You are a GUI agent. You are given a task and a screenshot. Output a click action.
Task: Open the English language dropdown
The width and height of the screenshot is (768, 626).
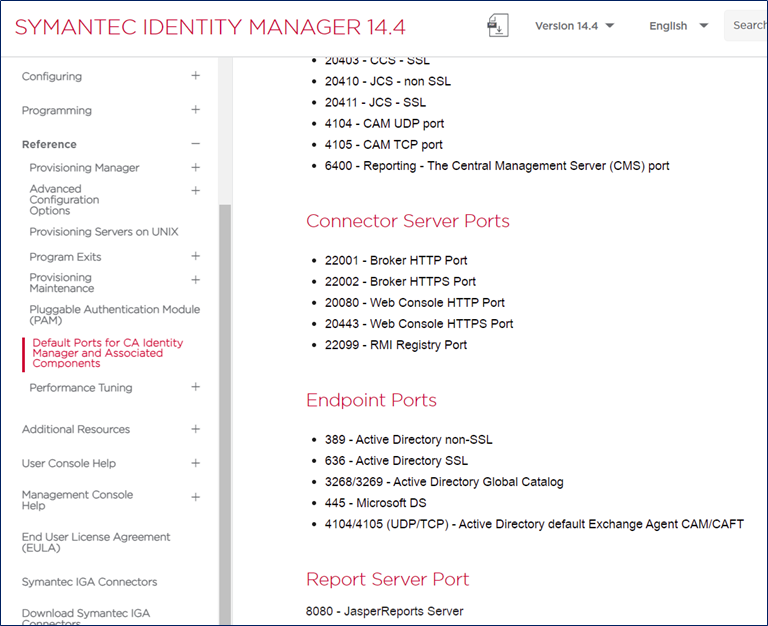pyautogui.click(x=678, y=26)
